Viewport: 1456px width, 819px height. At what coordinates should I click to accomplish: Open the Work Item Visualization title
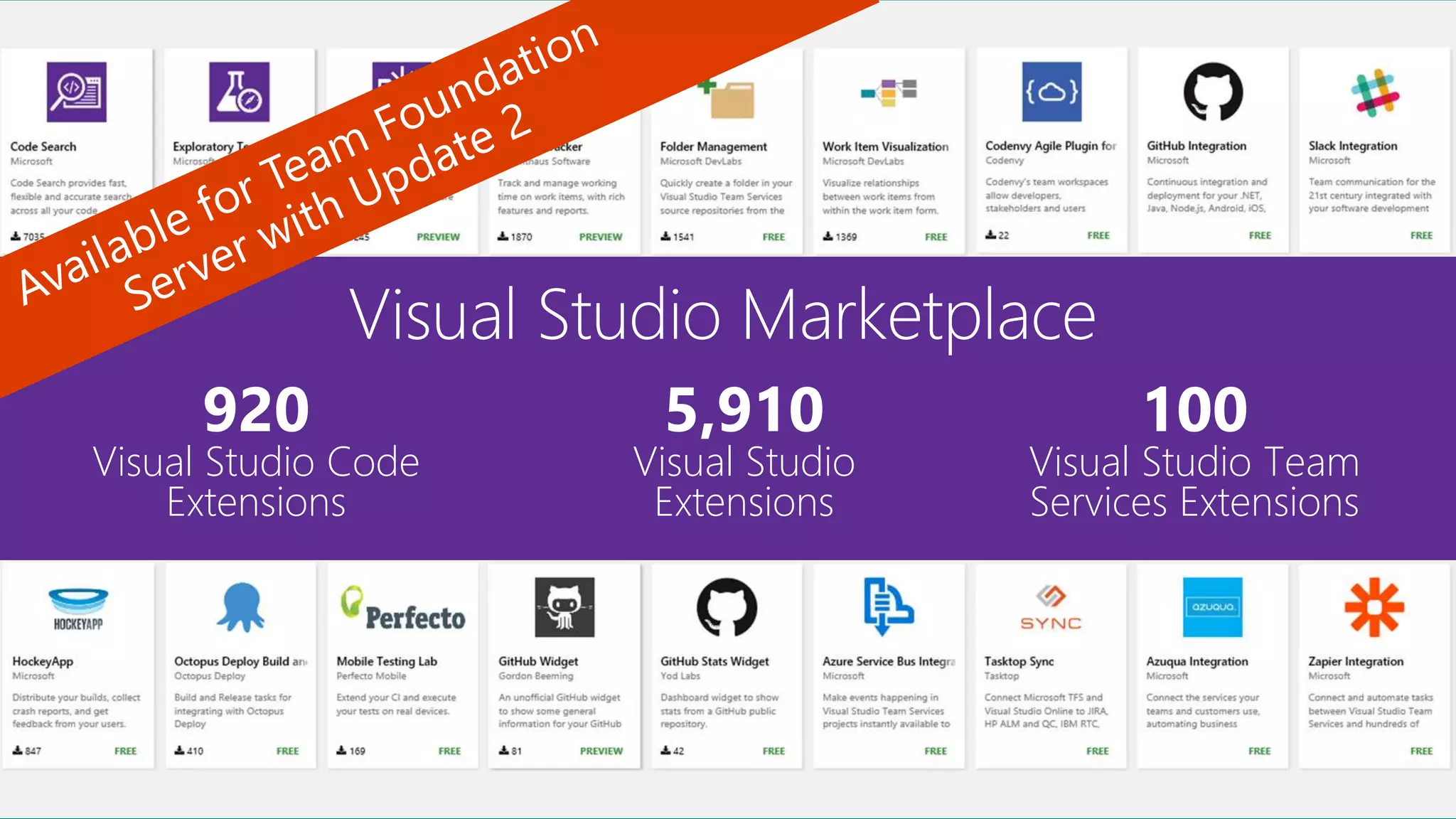[886, 146]
